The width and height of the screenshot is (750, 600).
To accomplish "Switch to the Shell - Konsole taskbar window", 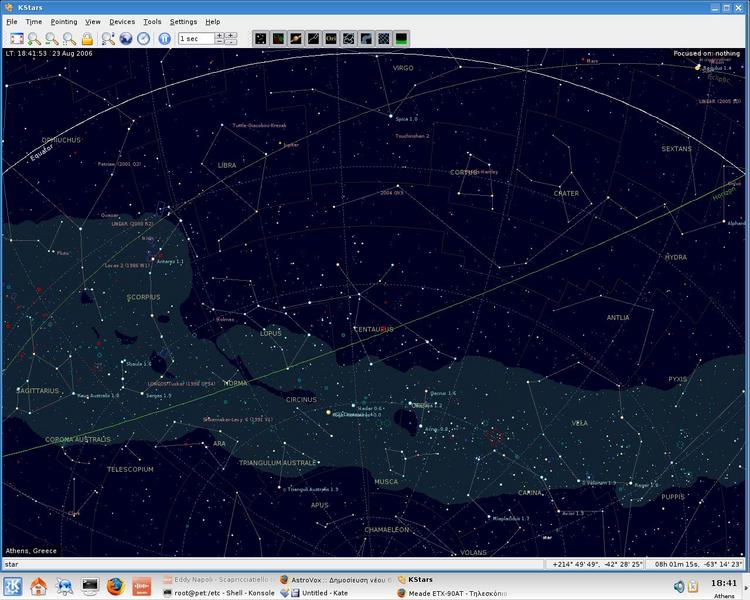I will click(218, 593).
